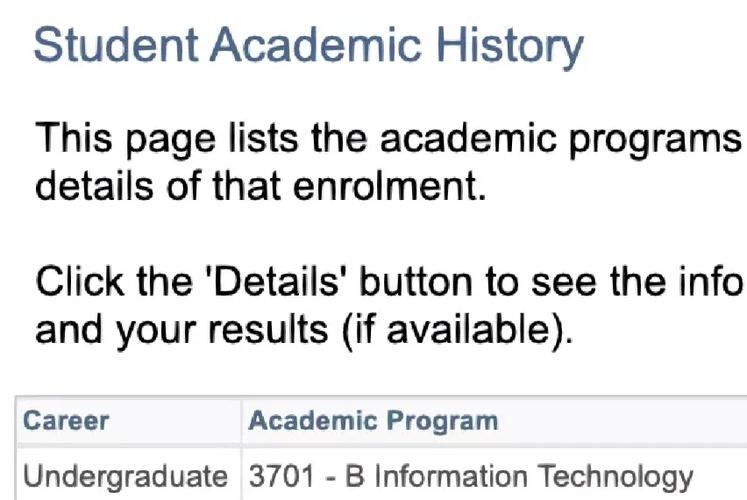The width and height of the screenshot is (747, 500).
Task: Select the Undergraduate career cell
Action: (126, 476)
